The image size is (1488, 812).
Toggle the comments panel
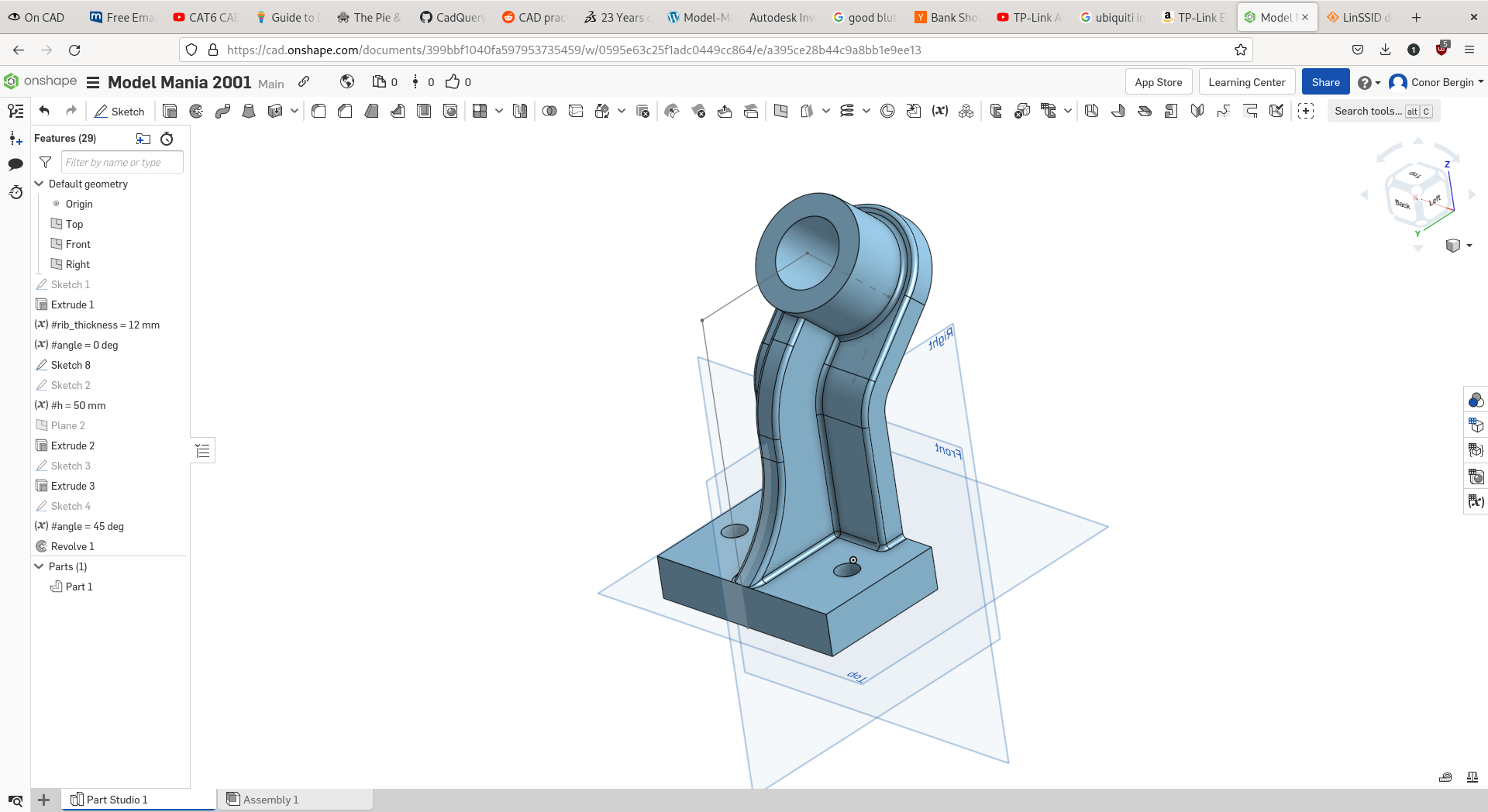click(x=15, y=164)
